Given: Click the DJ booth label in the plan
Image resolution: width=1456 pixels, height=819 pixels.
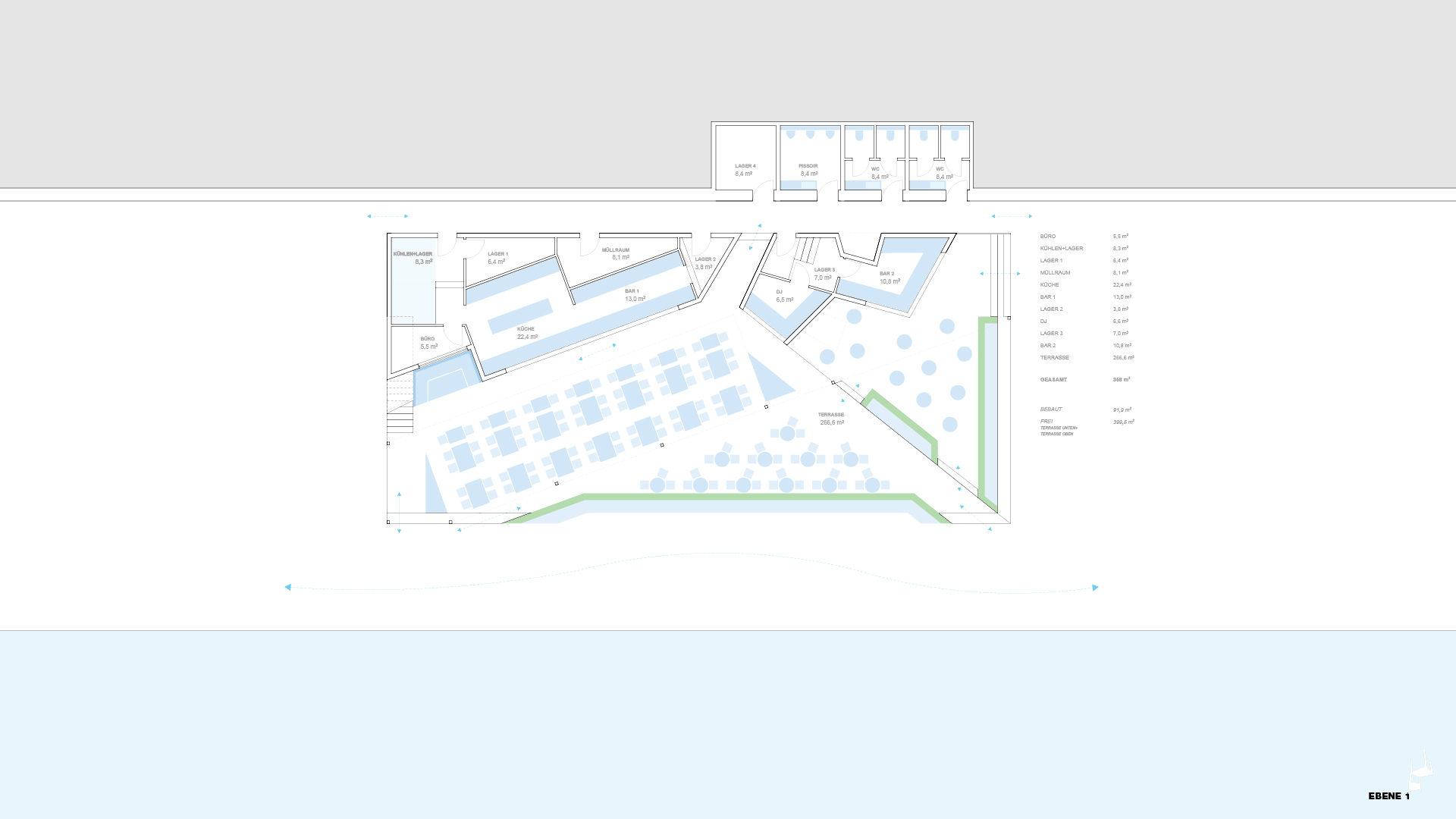Looking at the screenshot, I should 779,292.
